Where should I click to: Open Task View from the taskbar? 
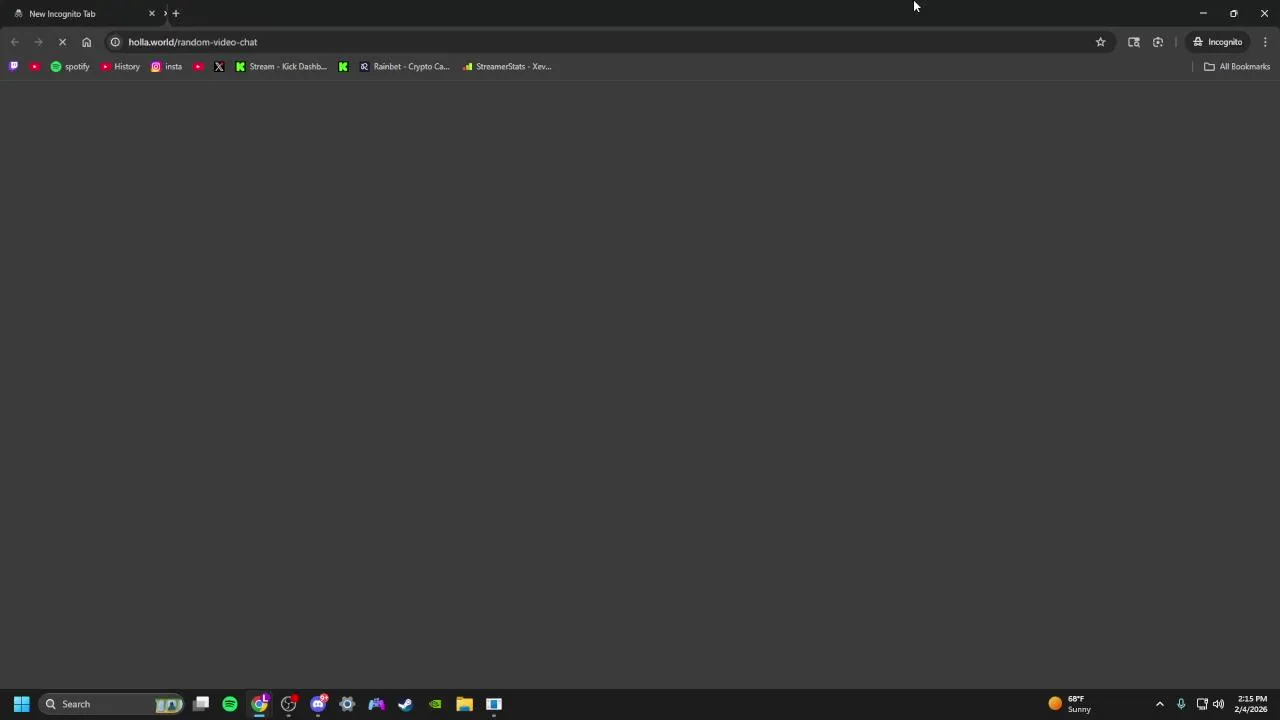point(201,704)
